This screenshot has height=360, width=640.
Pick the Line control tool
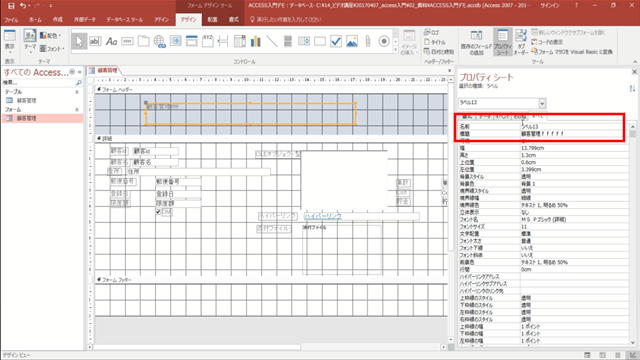272,41
